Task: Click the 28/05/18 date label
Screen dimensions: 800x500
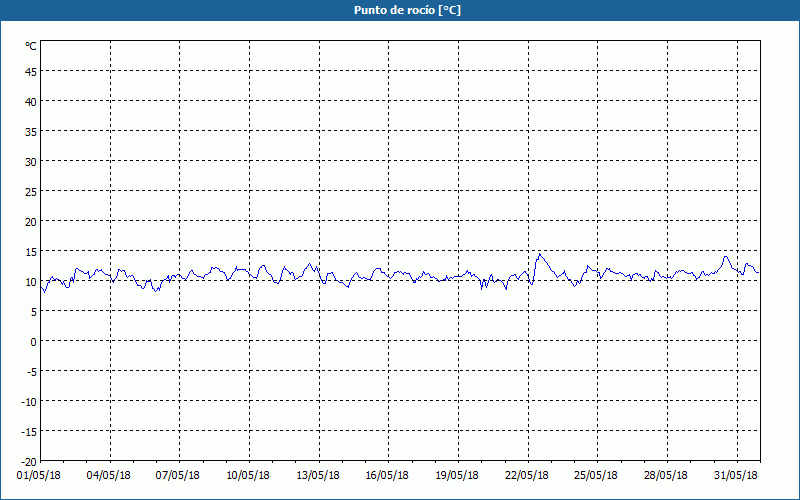Action: [x=668, y=474]
